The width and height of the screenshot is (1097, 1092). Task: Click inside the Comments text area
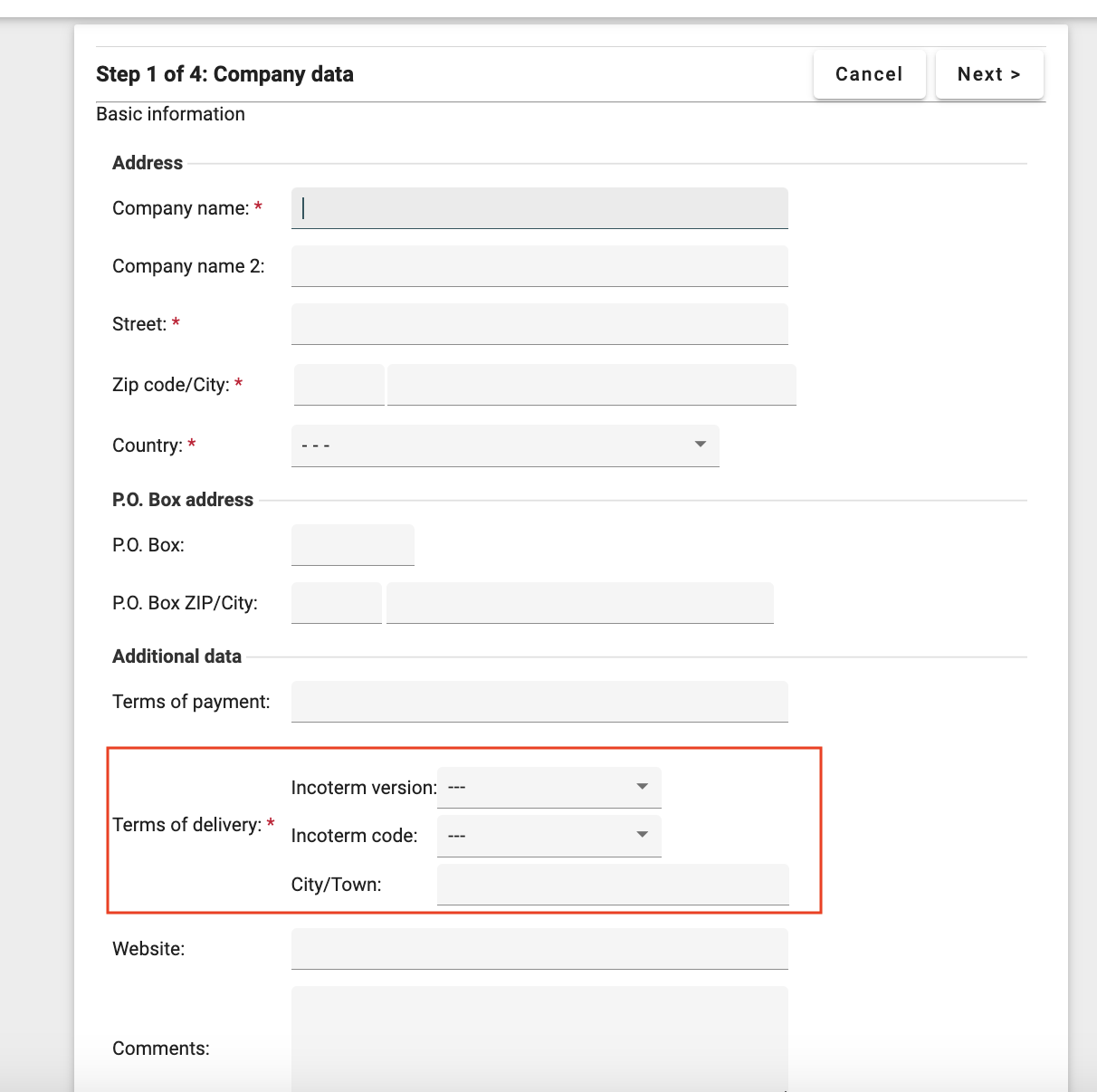[539, 1039]
